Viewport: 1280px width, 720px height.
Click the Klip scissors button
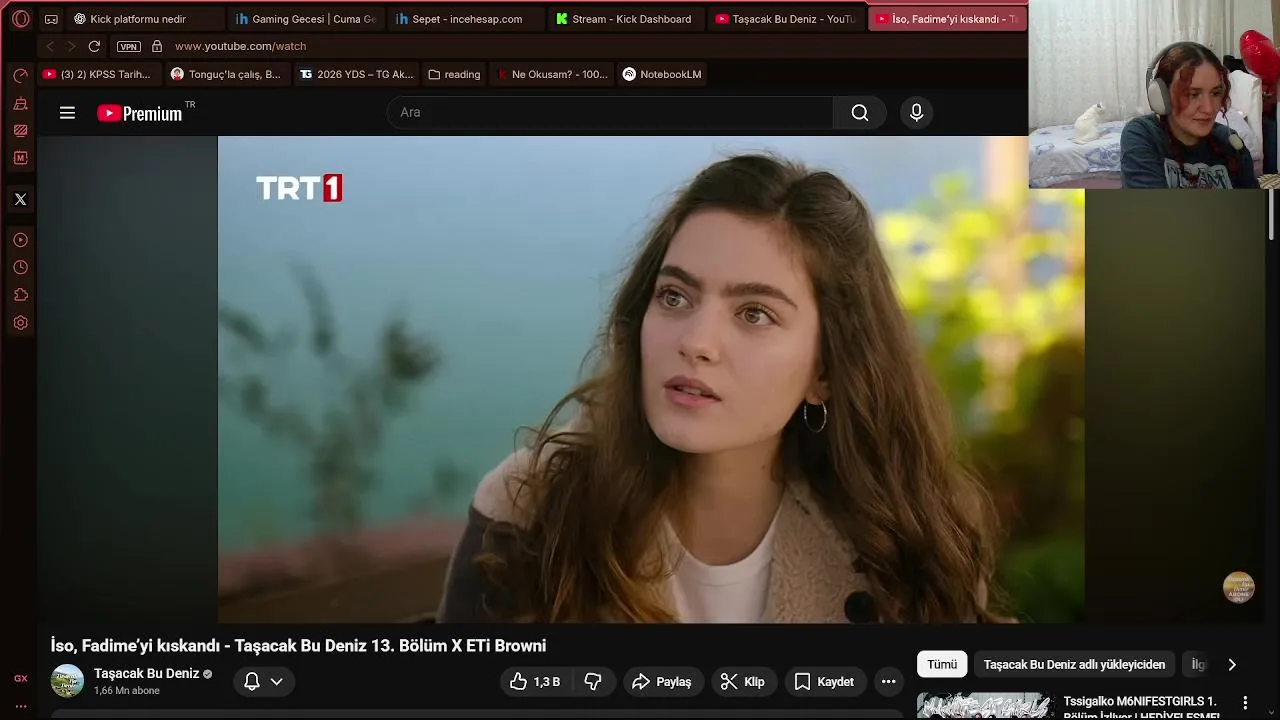point(743,681)
